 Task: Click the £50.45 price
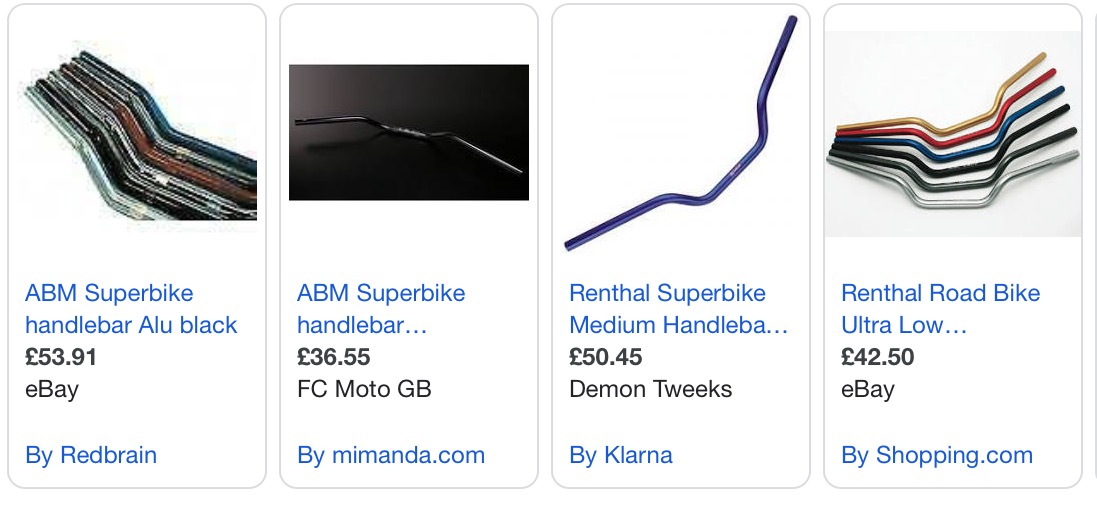605,357
